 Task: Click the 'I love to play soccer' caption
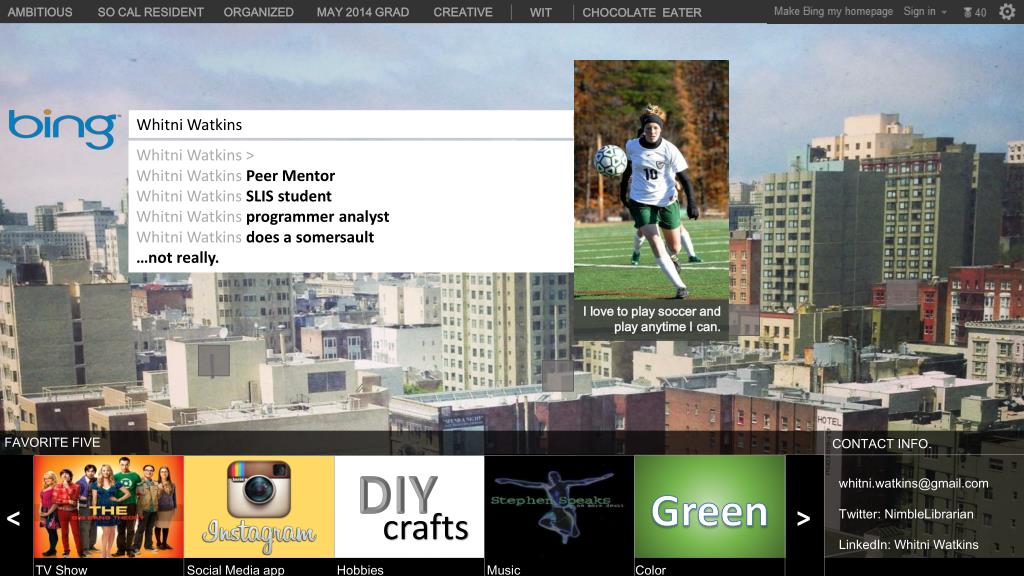point(651,319)
